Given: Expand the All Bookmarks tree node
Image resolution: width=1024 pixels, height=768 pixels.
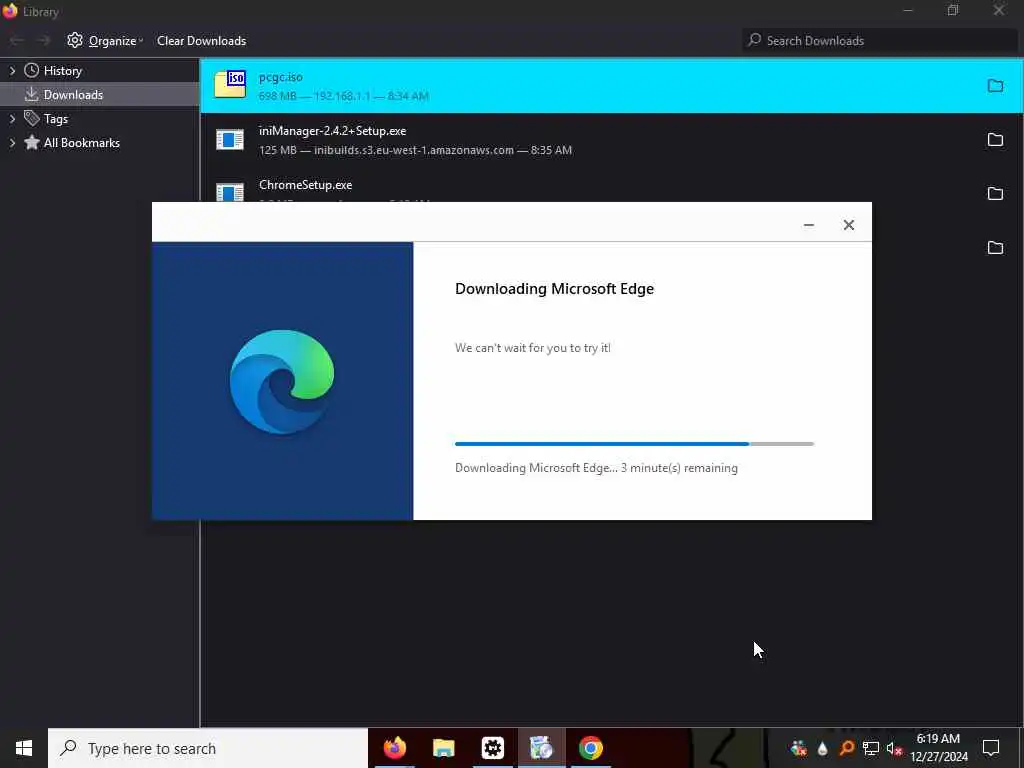Looking at the screenshot, I should point(12,142).
